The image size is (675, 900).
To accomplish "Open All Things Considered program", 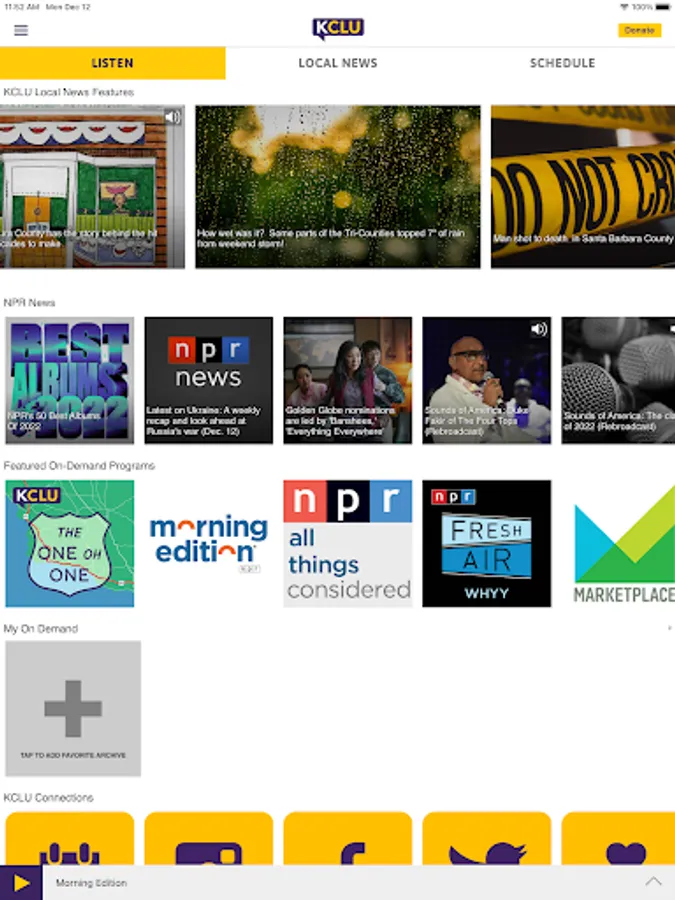I will point(347,544).
